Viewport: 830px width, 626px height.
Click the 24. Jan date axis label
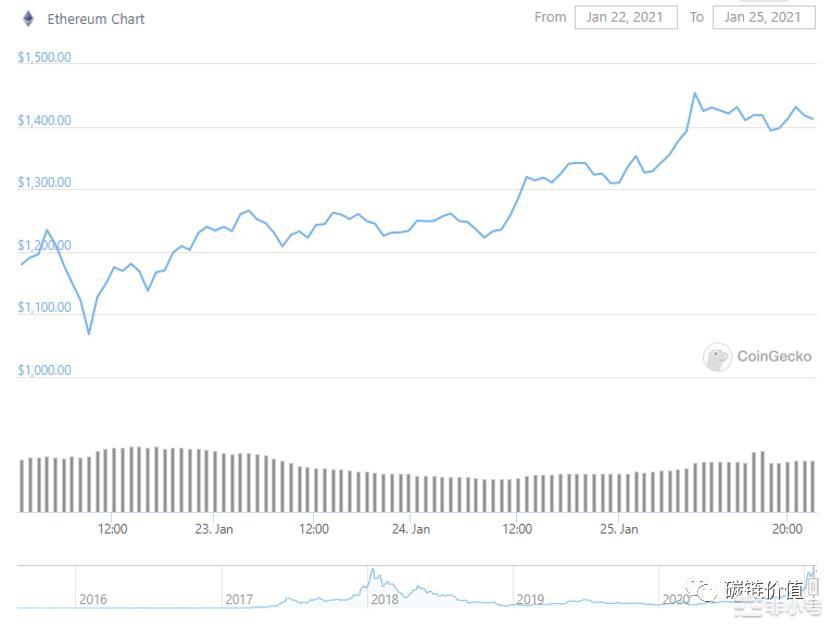click(x=411, y=529)
